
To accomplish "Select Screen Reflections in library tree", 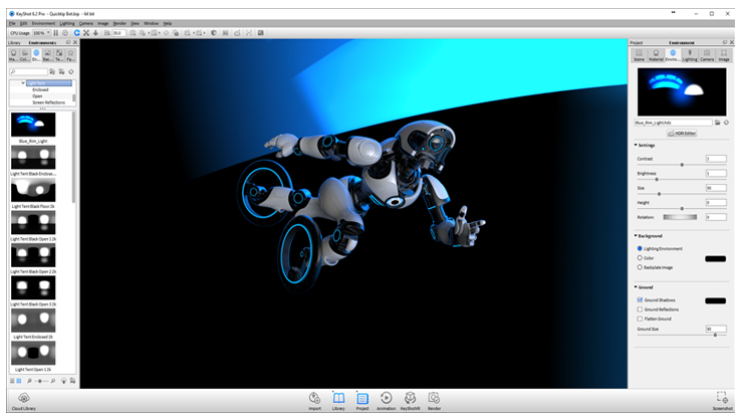I will (x=48, y=102).
